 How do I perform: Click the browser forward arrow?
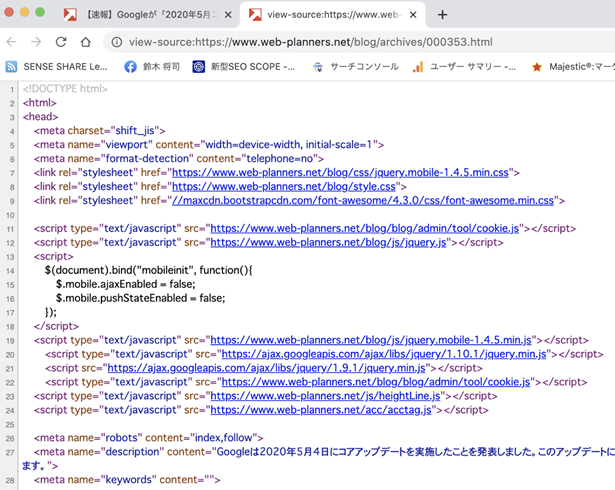[36, 42]
